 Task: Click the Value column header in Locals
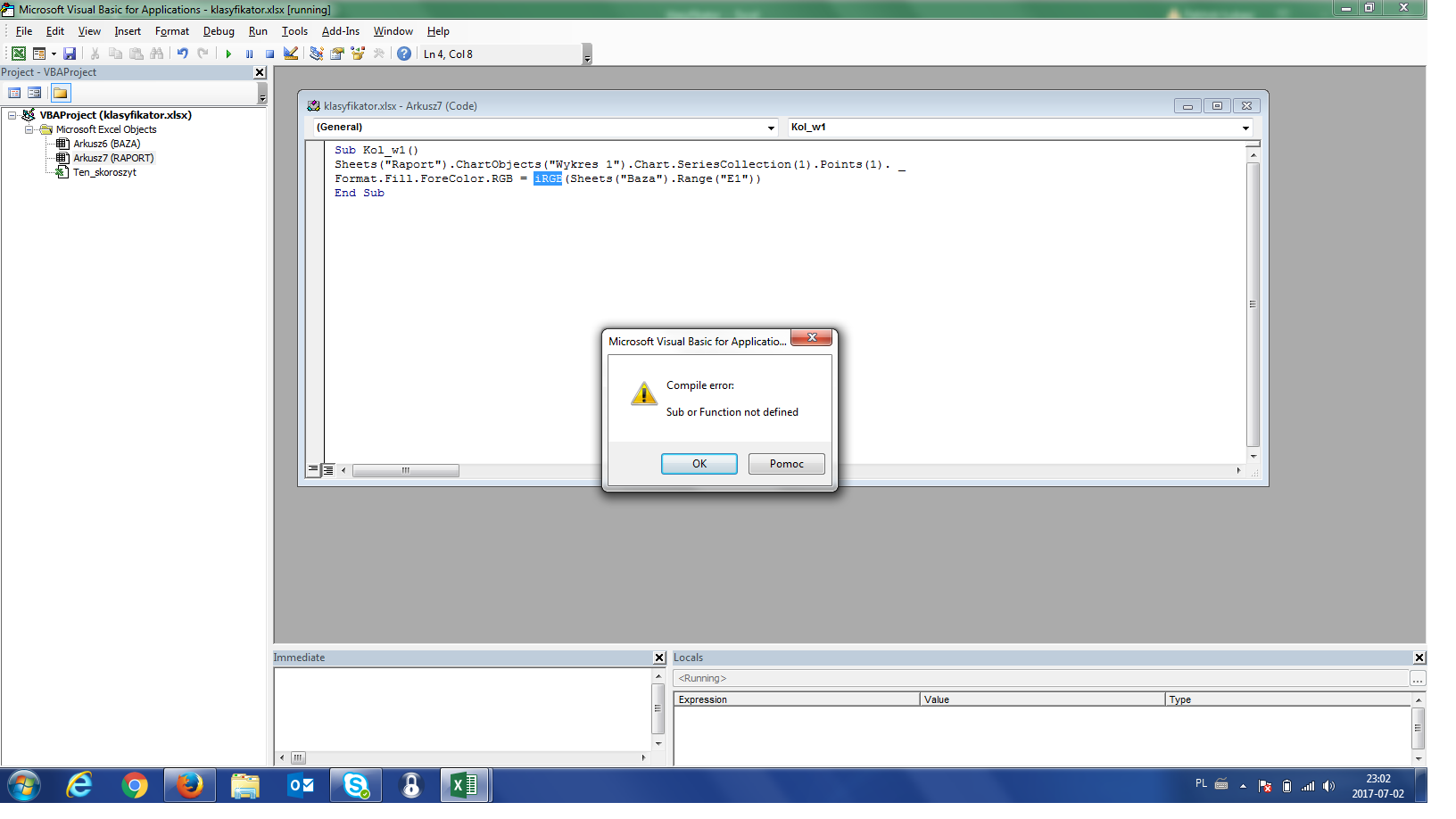click(1042, 699)
